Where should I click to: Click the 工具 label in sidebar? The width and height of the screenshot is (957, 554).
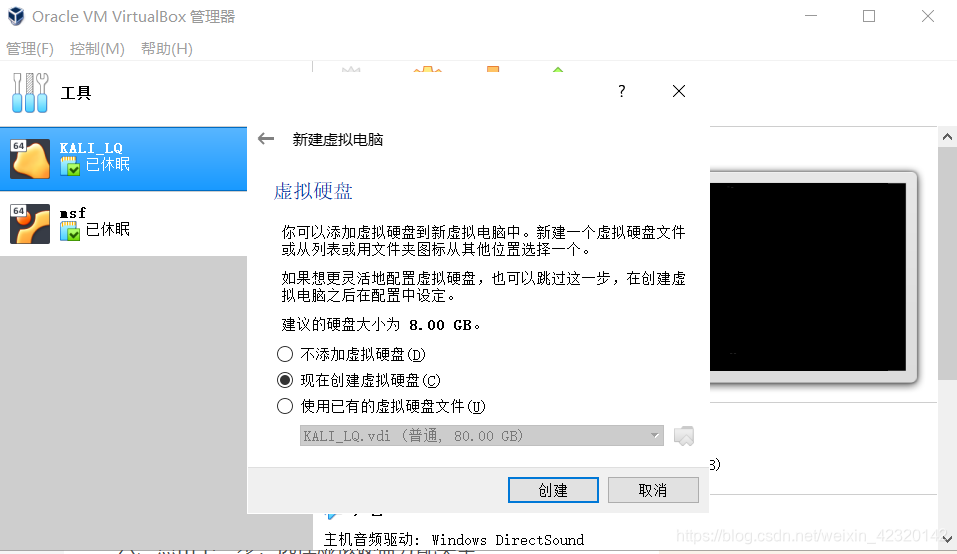(x=76, y=93)
